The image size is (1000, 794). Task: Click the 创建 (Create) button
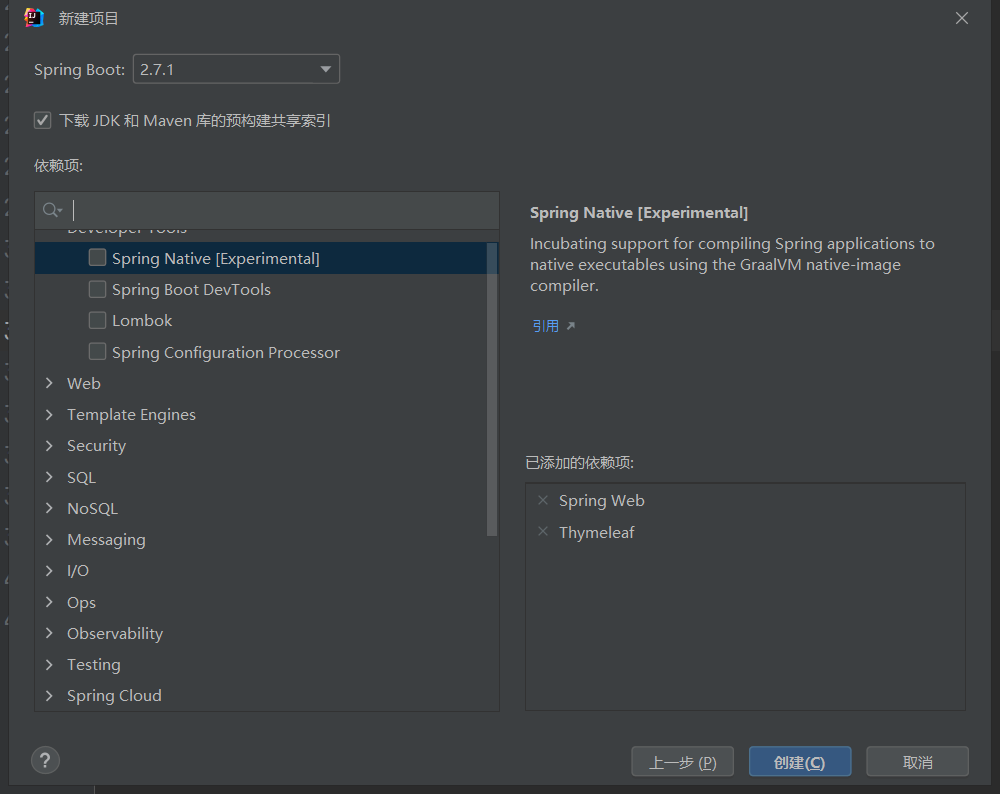tap(799, 762)
